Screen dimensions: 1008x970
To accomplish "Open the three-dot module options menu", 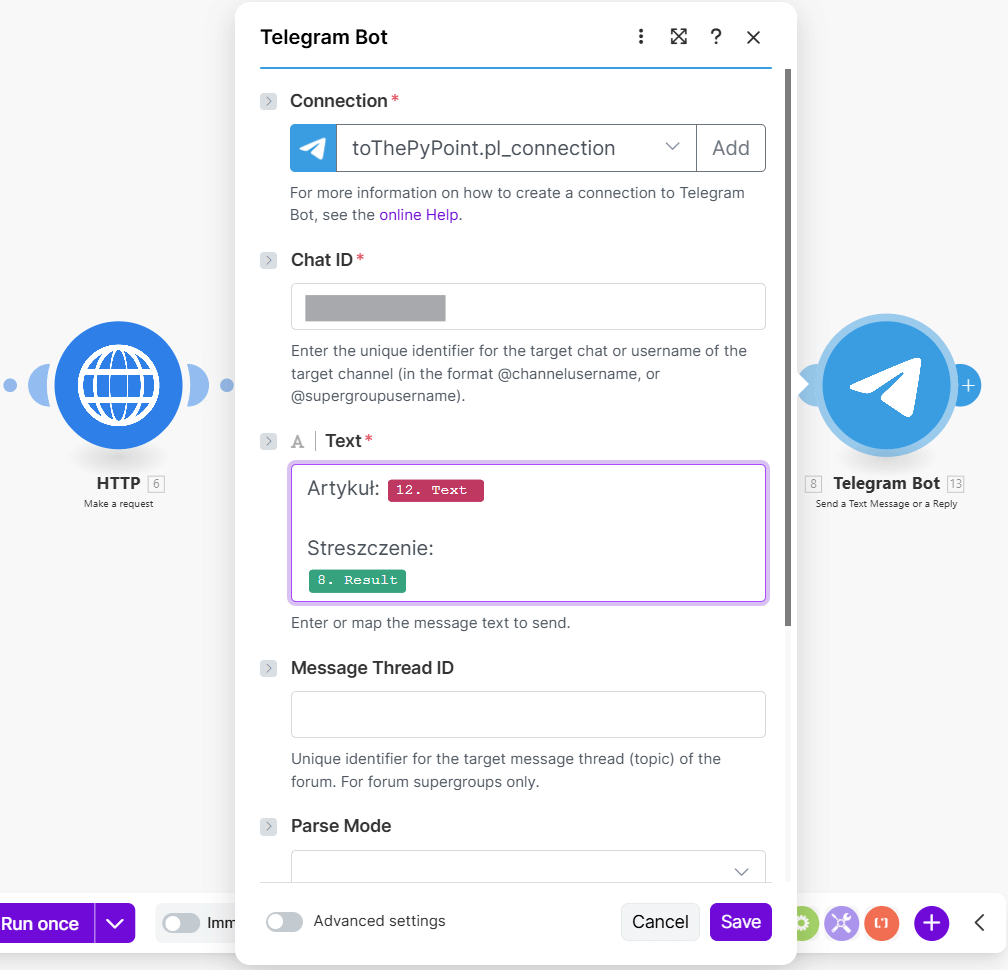I will (640, 37).
